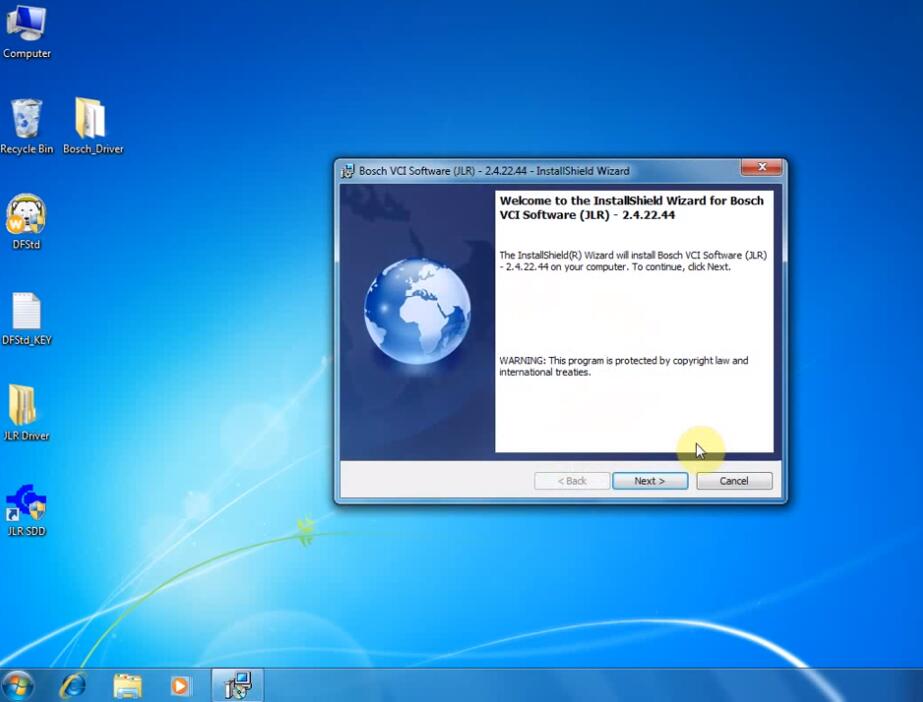Close the InstallShield Wizard window
Image resolution: width=923 pixels, height=702 pixels.
(761, 167)
